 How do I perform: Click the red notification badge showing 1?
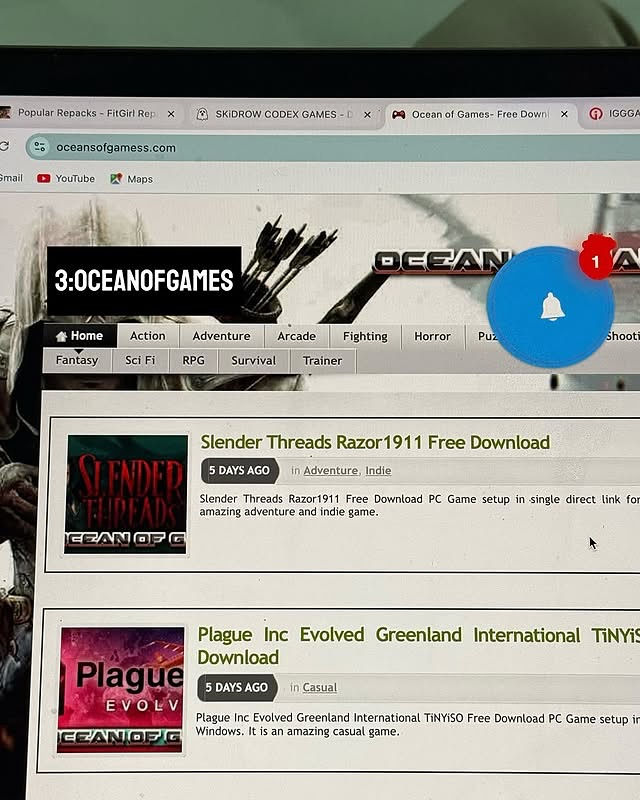tap(595, 262)
